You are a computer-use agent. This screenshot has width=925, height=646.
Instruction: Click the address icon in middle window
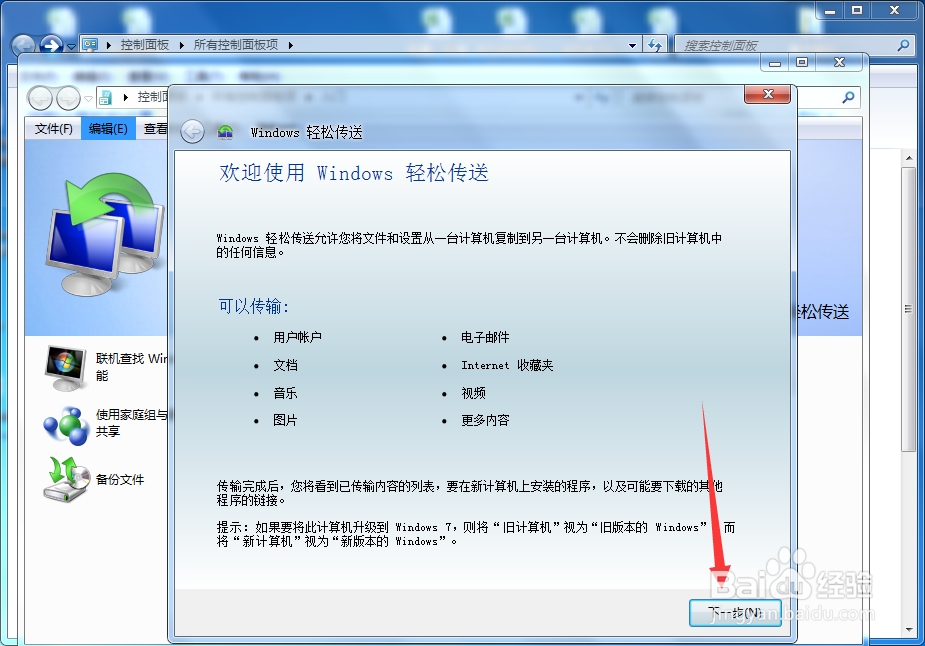(106, 98)
